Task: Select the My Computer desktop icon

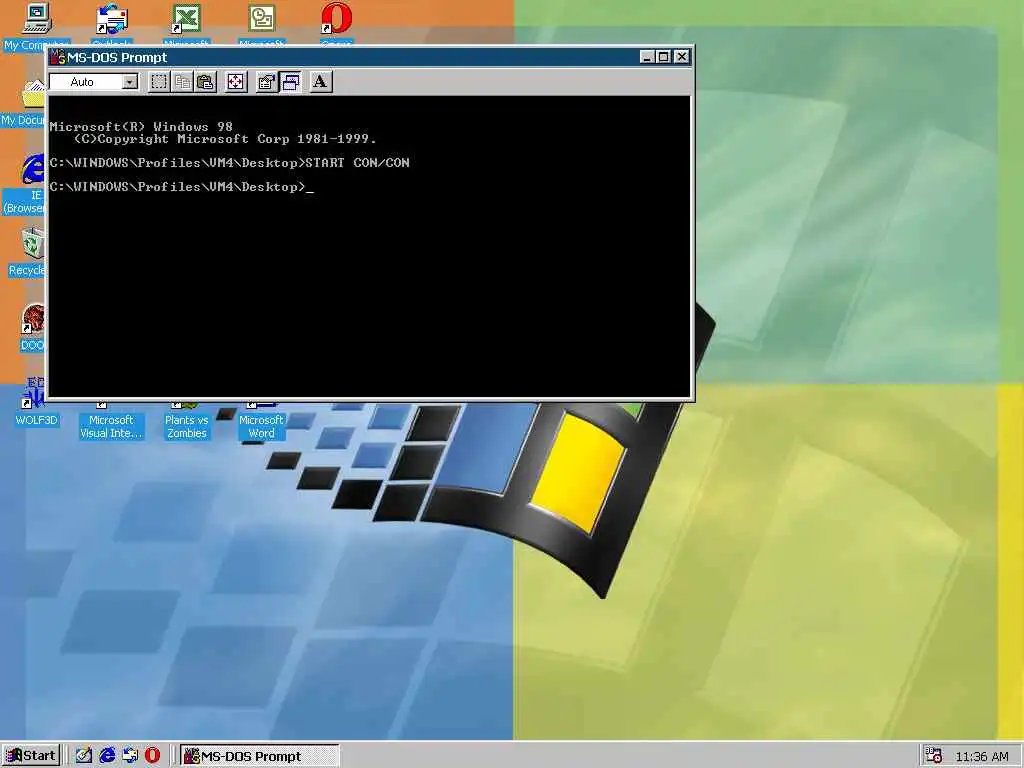Action: click(x=36, y=26)
